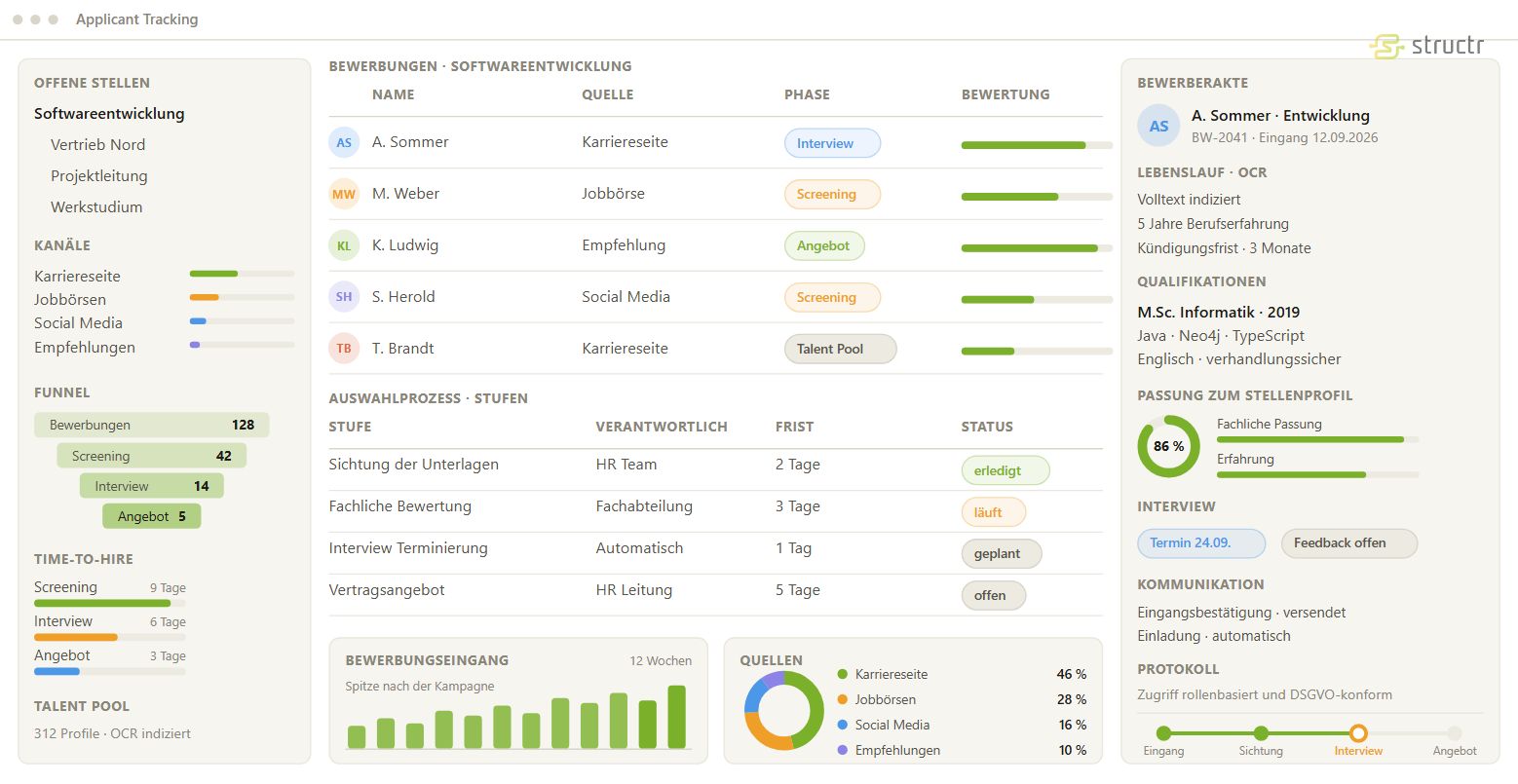Click the TB avatar beside T. Brandt

click(344, 349)
